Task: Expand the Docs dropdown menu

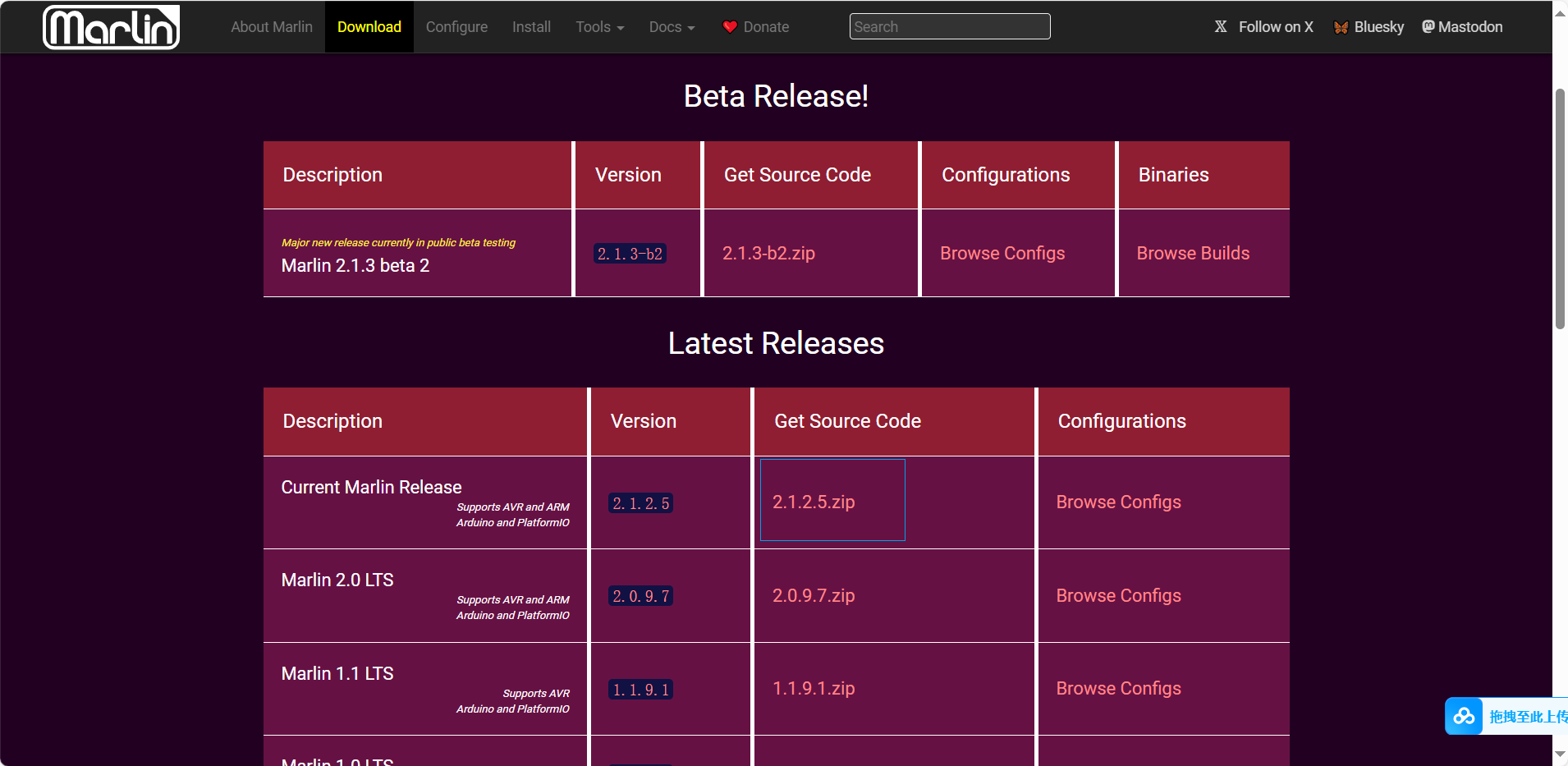Action: point(672,27)
